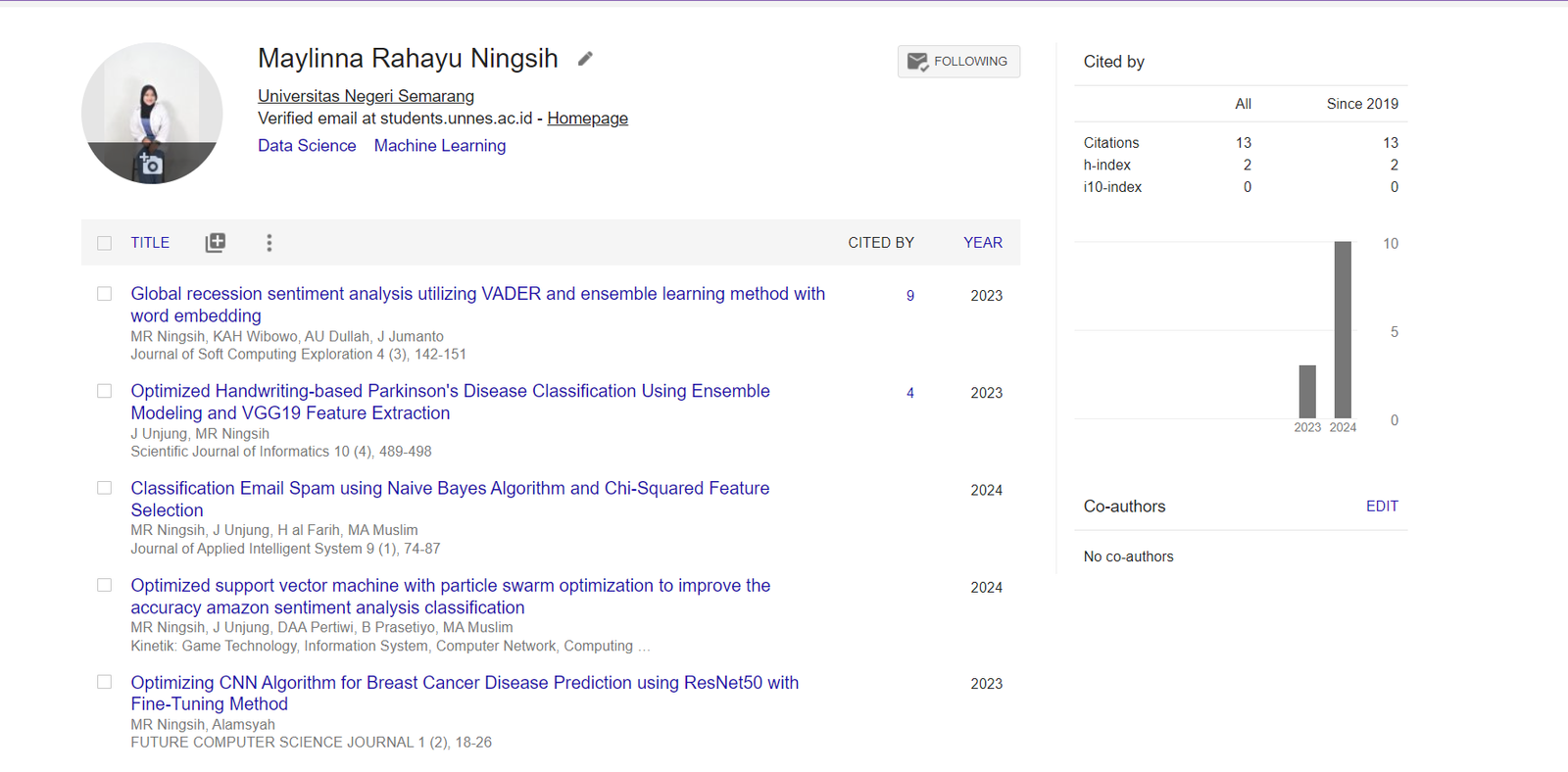Select checkbox for Parkinson's Disease Classification paper

coord(105,391)
